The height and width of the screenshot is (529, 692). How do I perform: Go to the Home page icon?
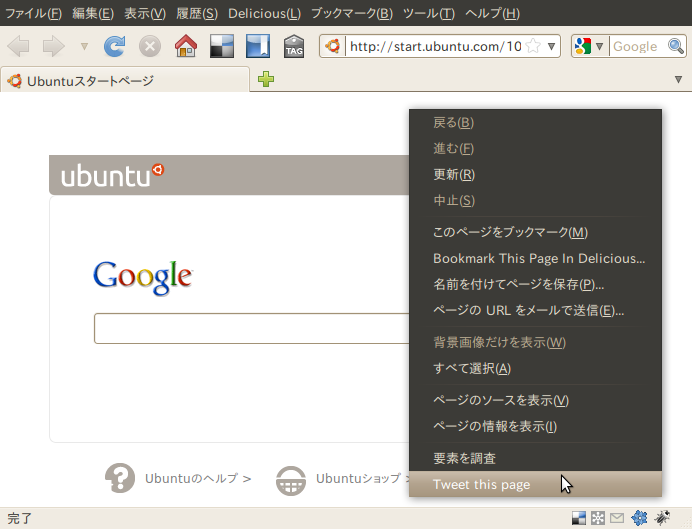[x=186, y=46]
